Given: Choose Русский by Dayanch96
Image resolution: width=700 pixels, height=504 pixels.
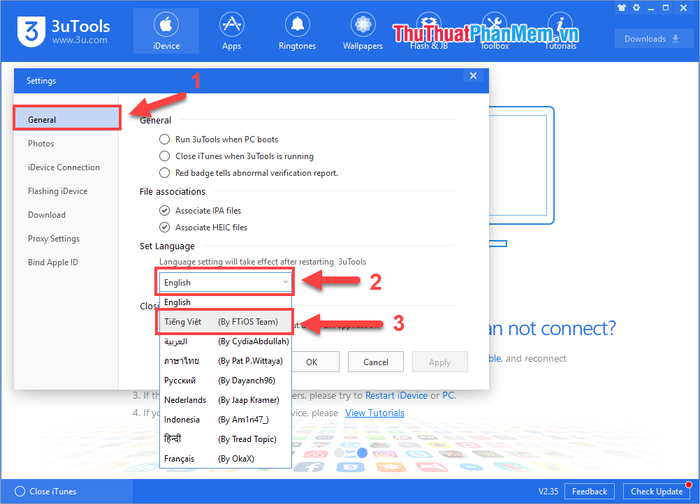Looking at the screenshot, I should [x=225, y=380].
